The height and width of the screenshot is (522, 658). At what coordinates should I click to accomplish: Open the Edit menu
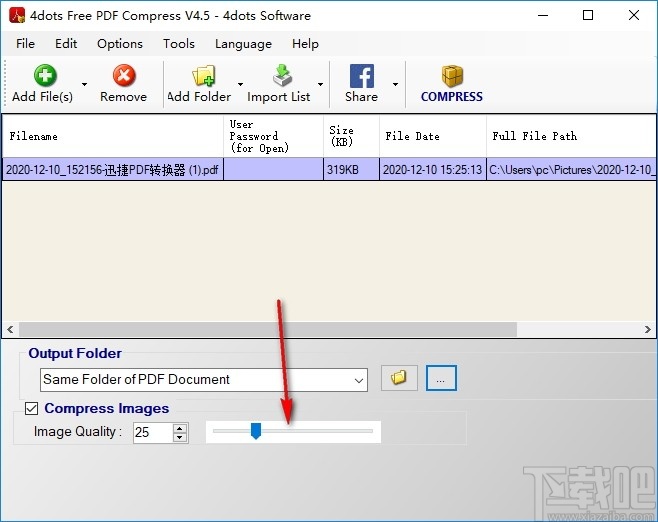tap(66, 44)
